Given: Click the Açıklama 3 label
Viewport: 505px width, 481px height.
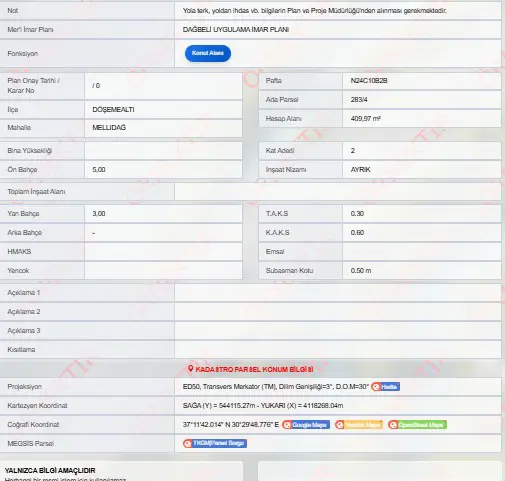Looking at the screenshot, I should (24, 331).
